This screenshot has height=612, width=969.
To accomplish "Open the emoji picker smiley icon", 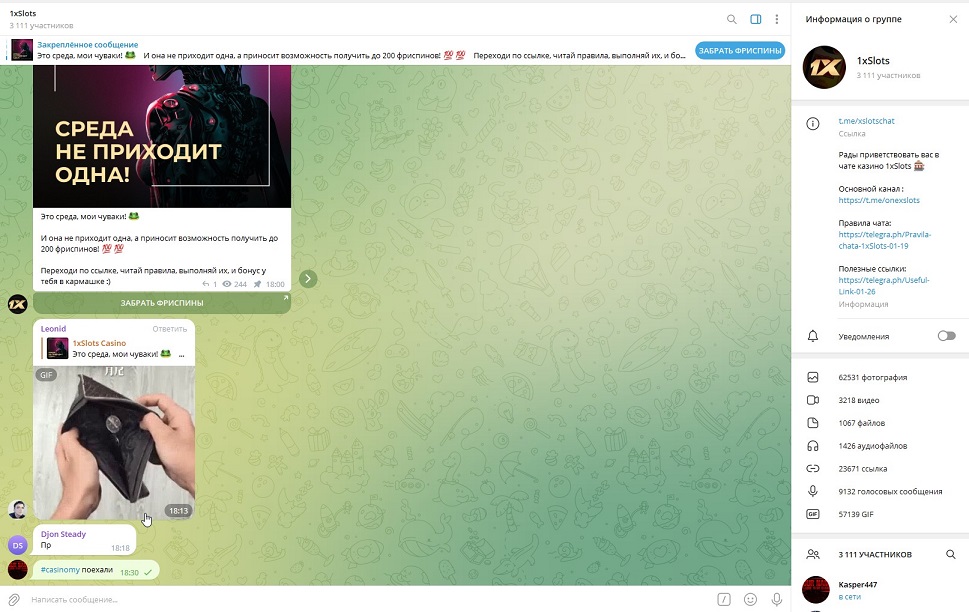I will (750, 599).
